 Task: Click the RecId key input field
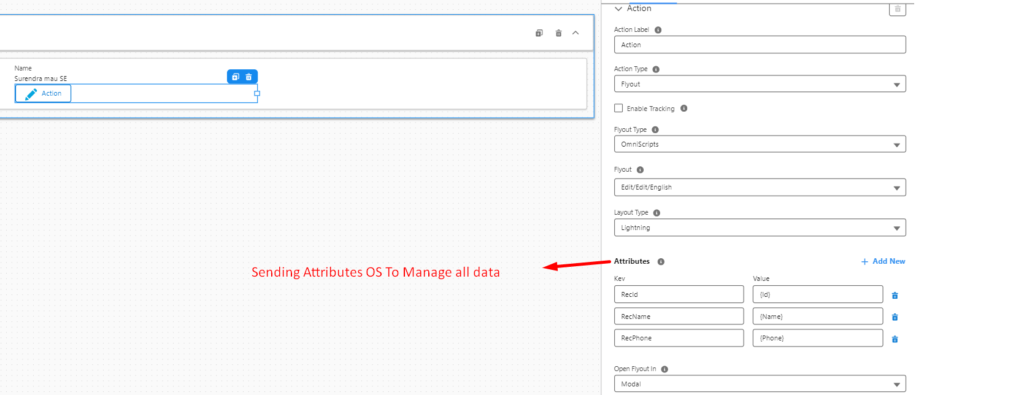click(679, 294)
